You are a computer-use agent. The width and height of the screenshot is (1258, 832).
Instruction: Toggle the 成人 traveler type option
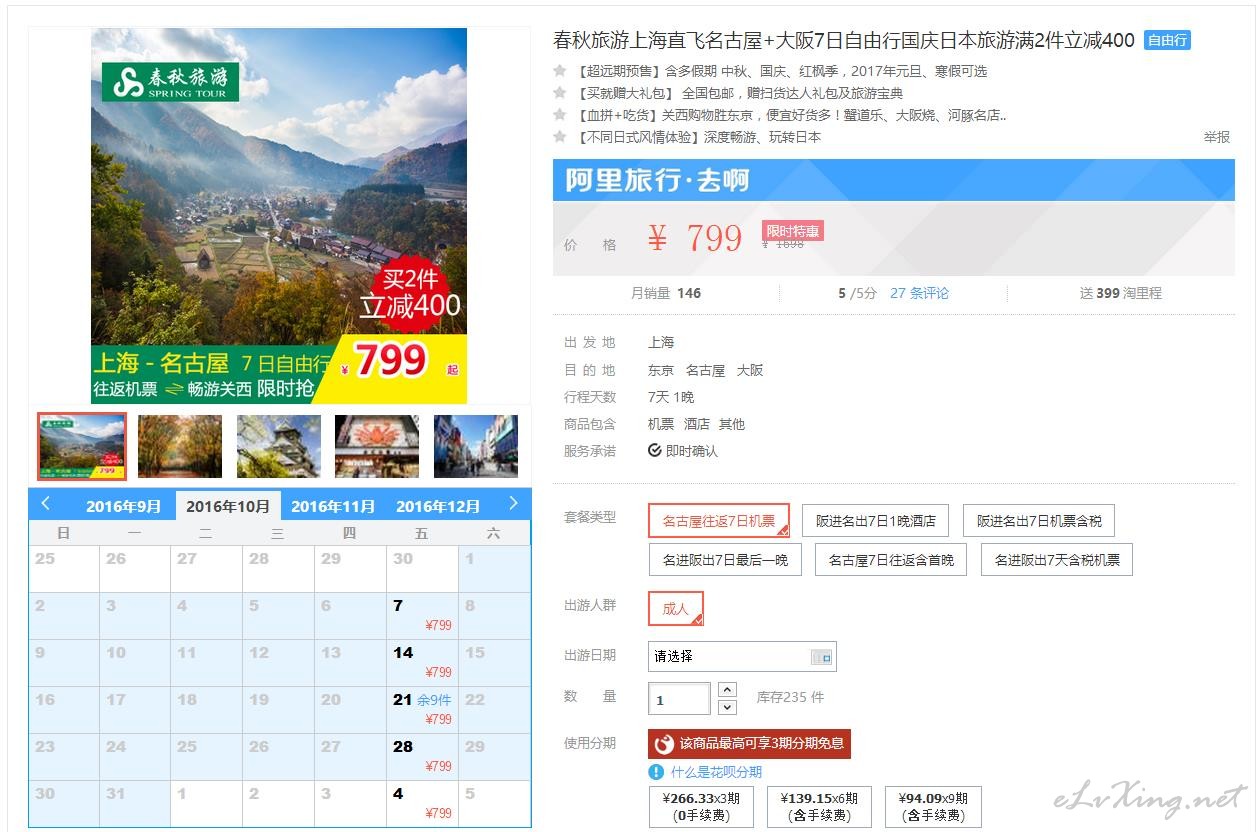[676, 609]
